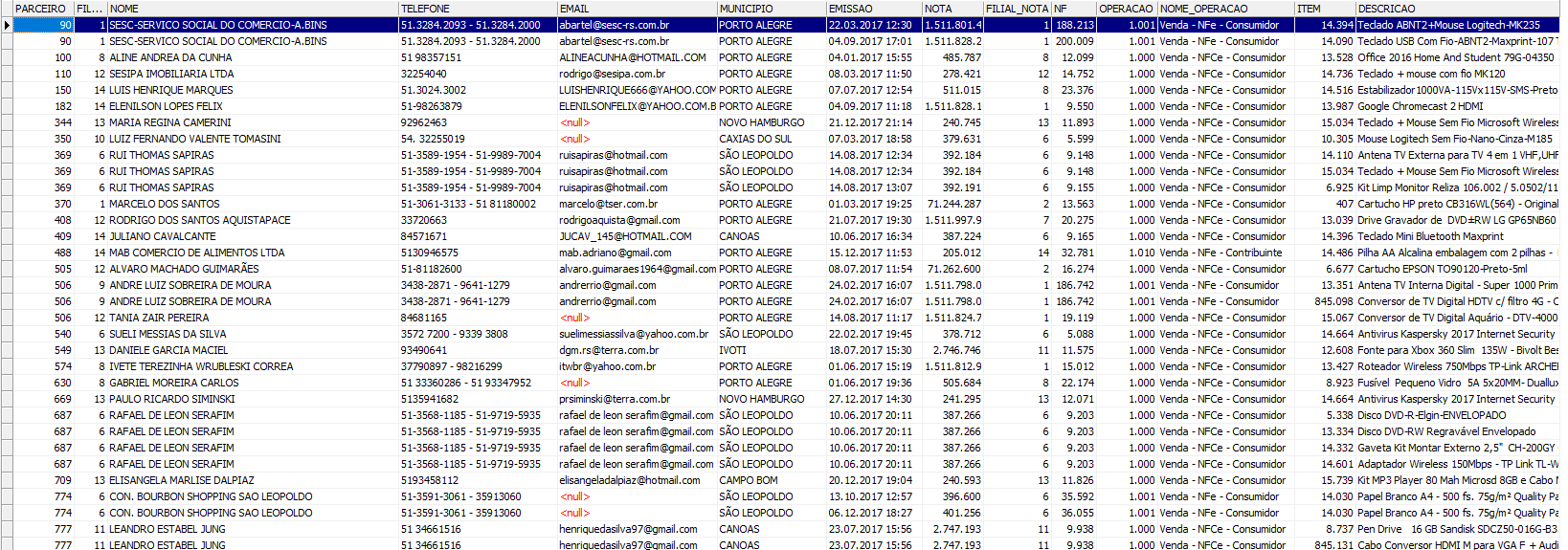Image resolution: width=1568 pixels, height=550 pixels.
Task: Select the ELENILSON LOPES FELIX cell
Action: tap(253, 106)
